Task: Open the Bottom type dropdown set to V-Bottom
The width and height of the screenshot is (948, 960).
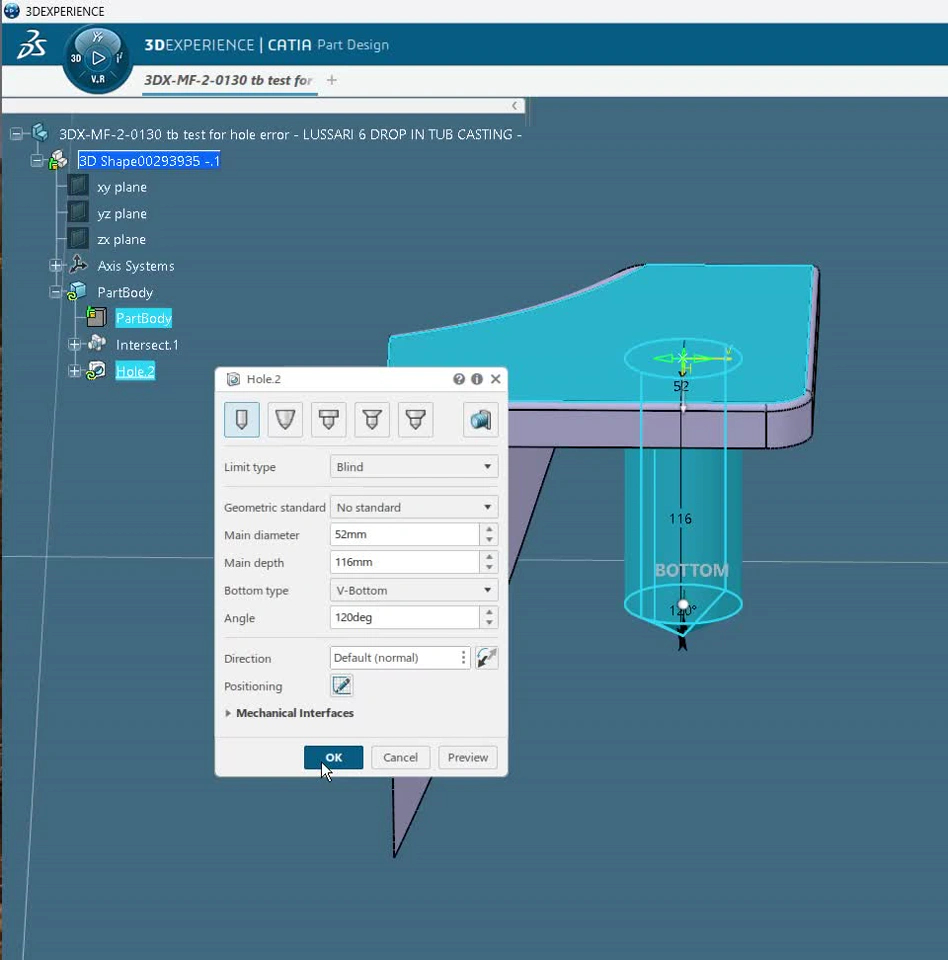Action: click(x=413, y=591)
